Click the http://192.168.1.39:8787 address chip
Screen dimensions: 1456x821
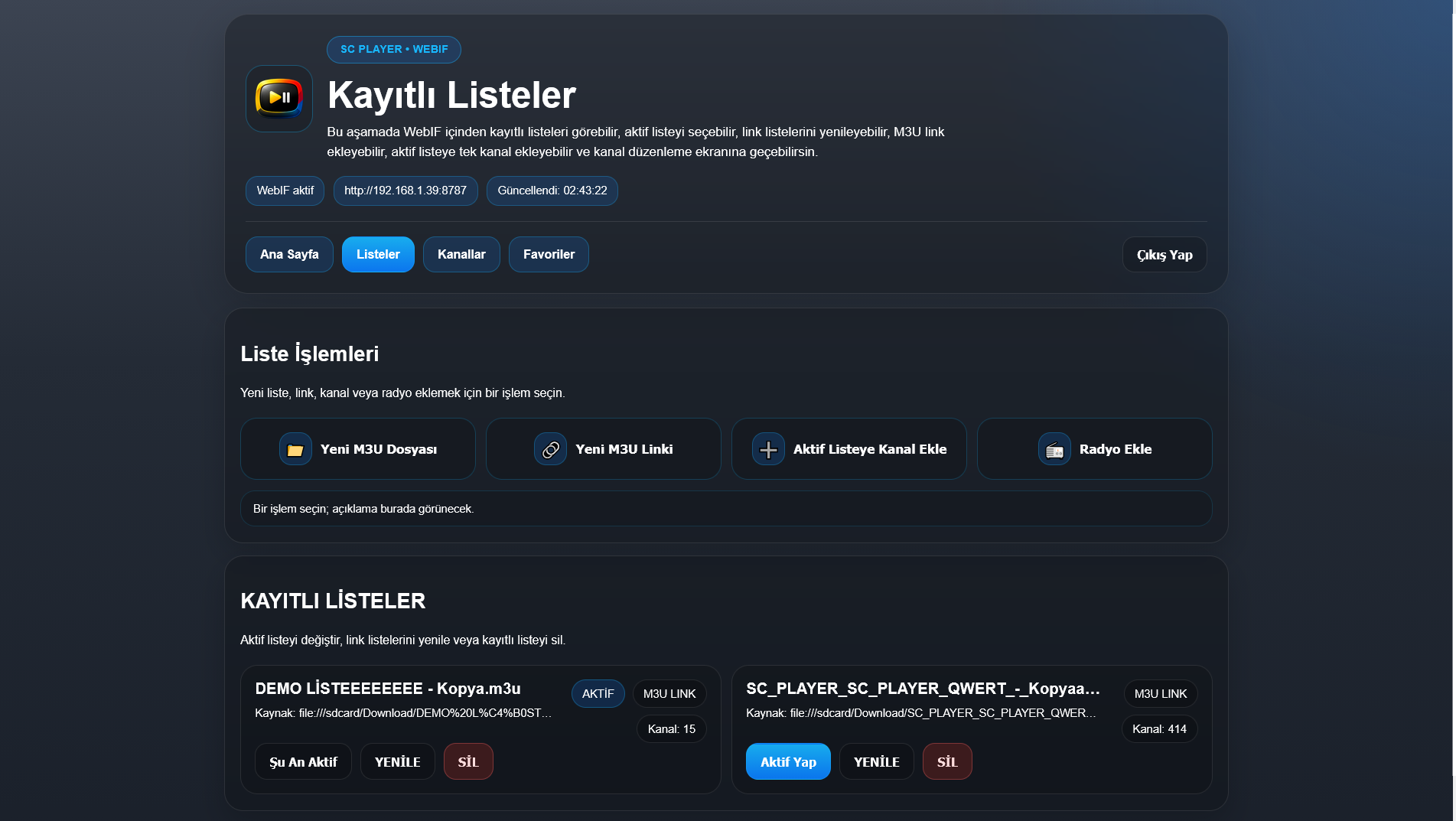406,191
